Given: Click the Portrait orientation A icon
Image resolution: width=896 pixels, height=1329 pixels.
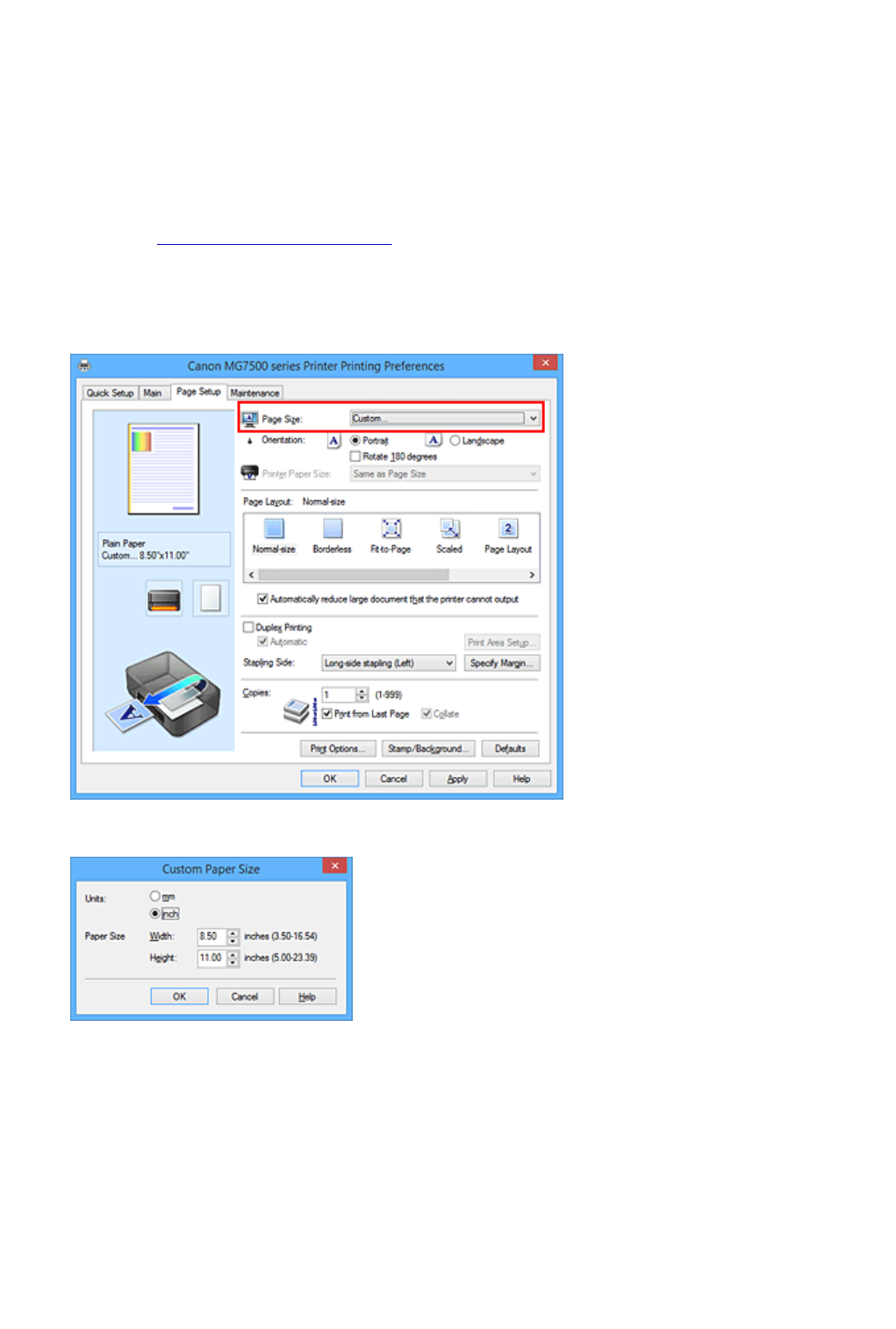Looking at the screenshot, I should [334, 441].
